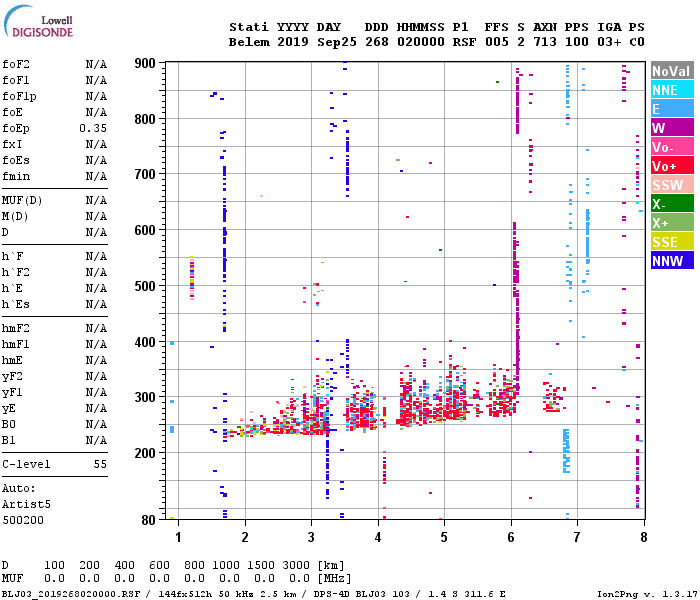Click the AXN value 713

tap(545, 42)
